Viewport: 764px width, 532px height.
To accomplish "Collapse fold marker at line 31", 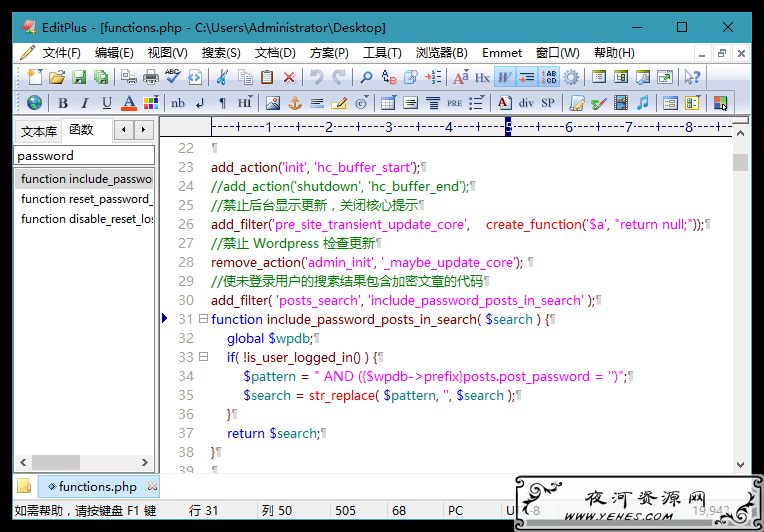I will point(203,319).
